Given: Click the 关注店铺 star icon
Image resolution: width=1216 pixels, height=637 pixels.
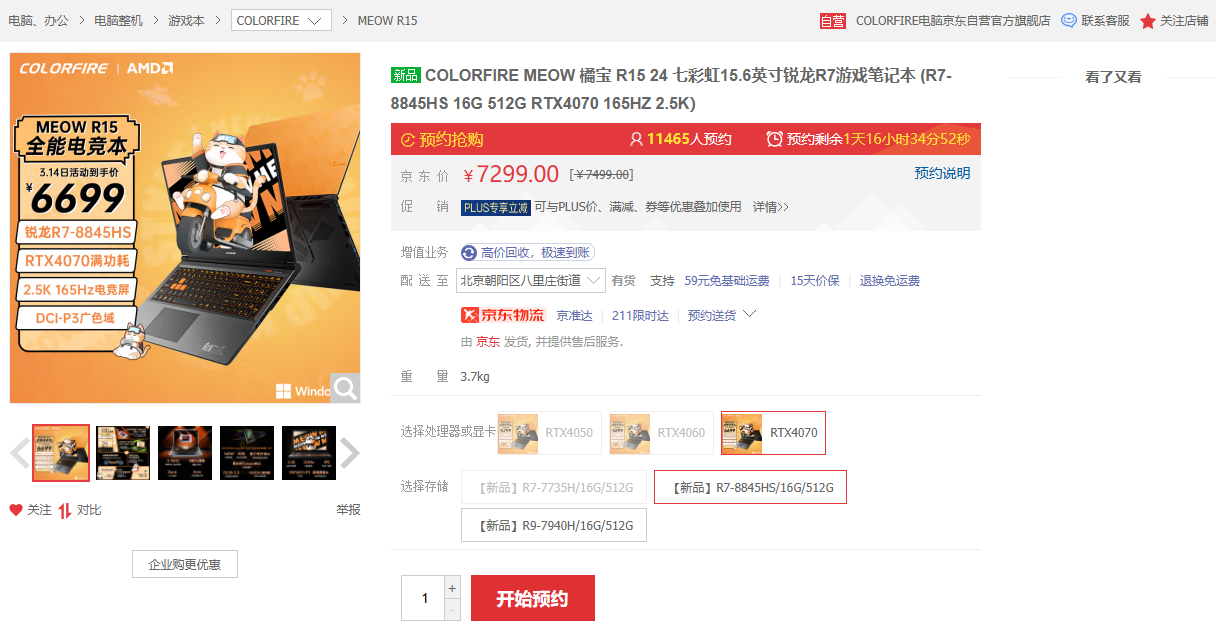Looking at the screenshot, I should tap(1148, 21).
